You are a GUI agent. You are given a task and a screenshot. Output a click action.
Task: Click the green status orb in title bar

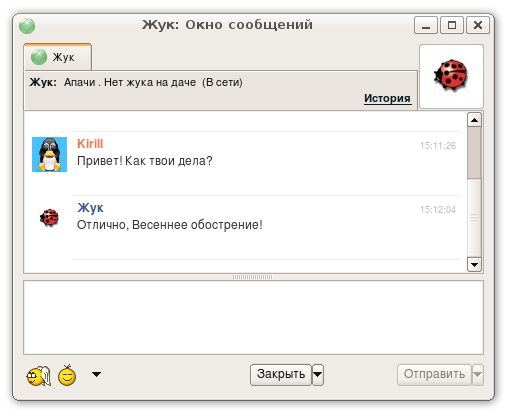tap(27, 26)
